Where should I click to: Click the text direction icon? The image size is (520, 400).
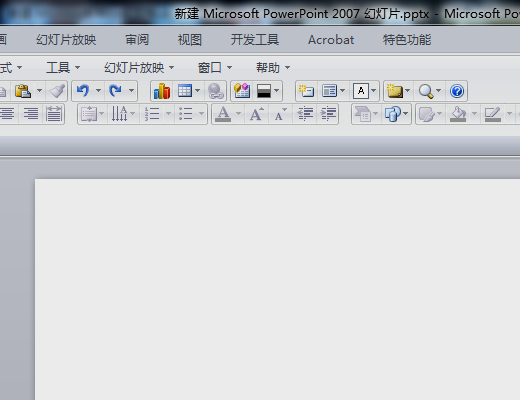[119, 114]
